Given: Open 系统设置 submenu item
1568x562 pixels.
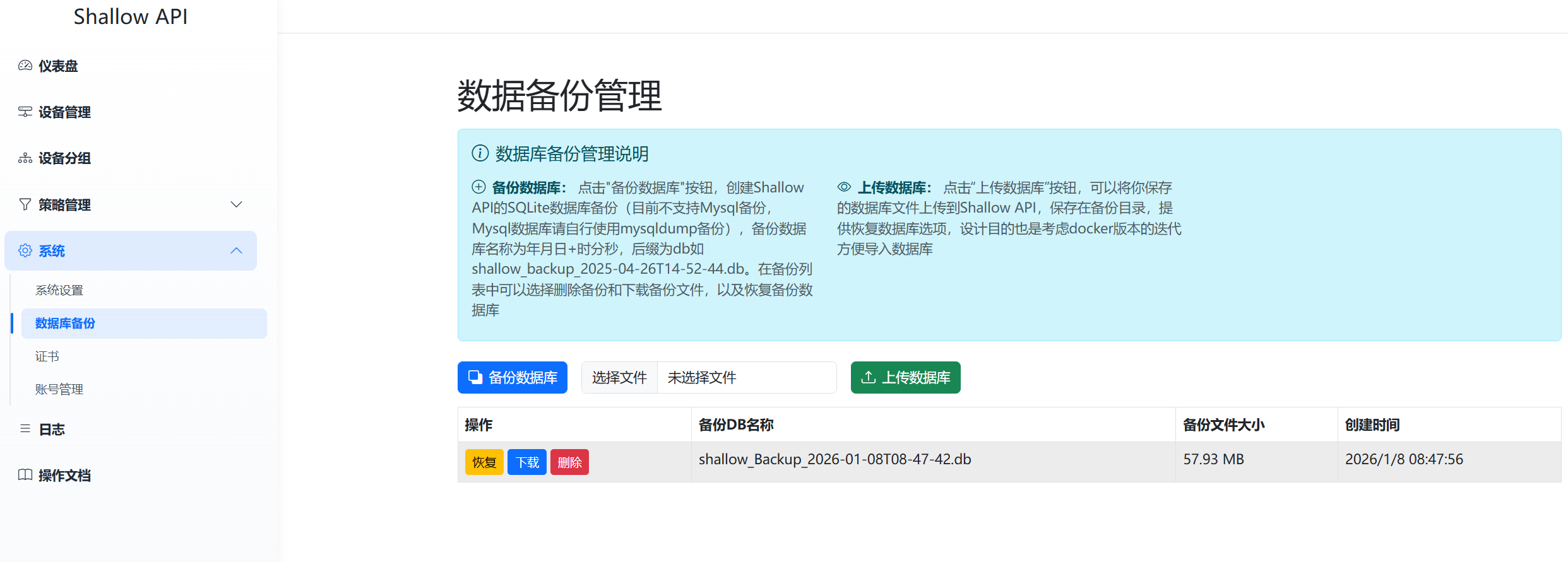Looking at the screenshot, I should click(x=59, y=290).
